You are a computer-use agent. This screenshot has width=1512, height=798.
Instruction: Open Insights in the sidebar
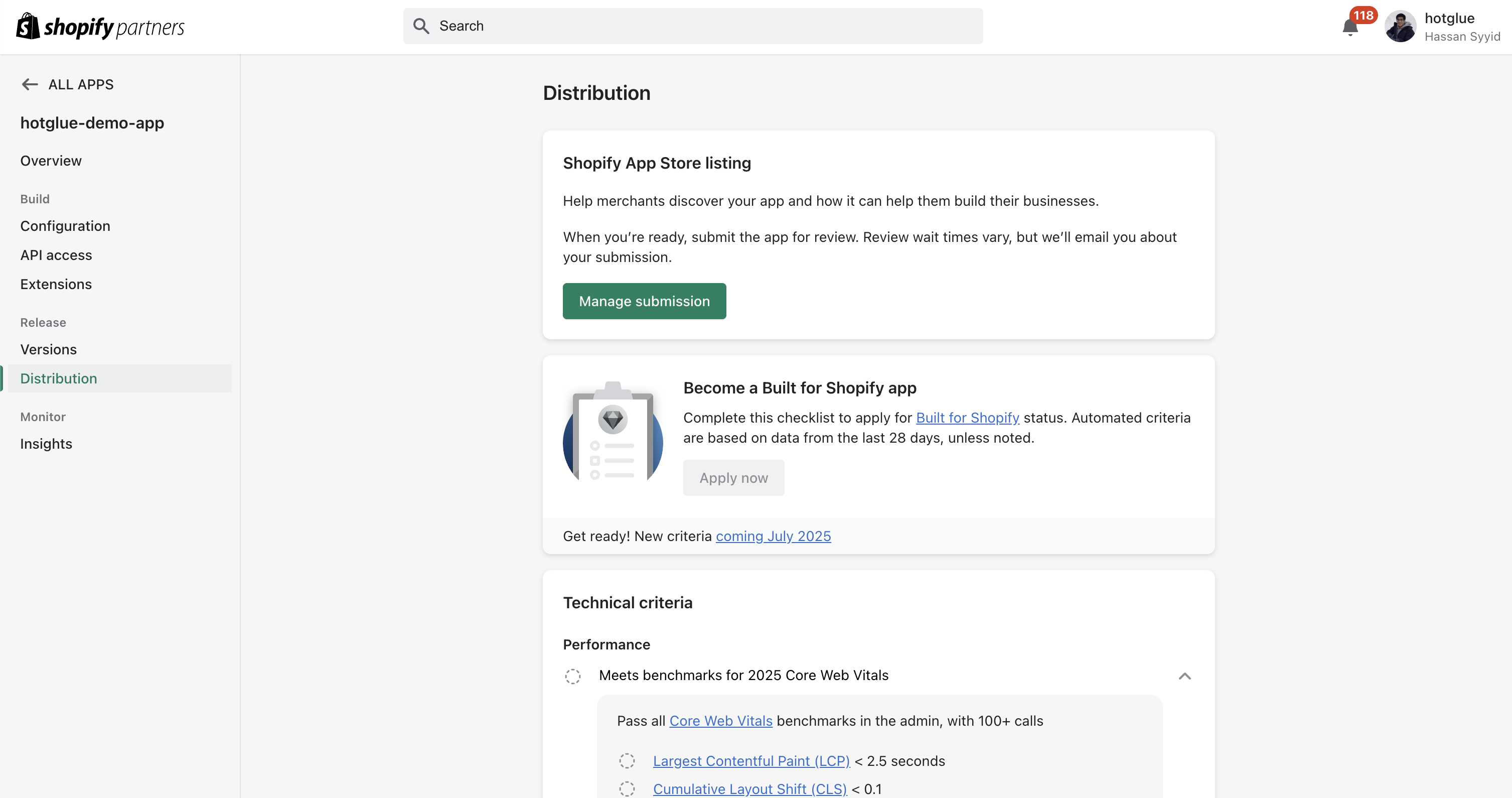click(46, 444)
